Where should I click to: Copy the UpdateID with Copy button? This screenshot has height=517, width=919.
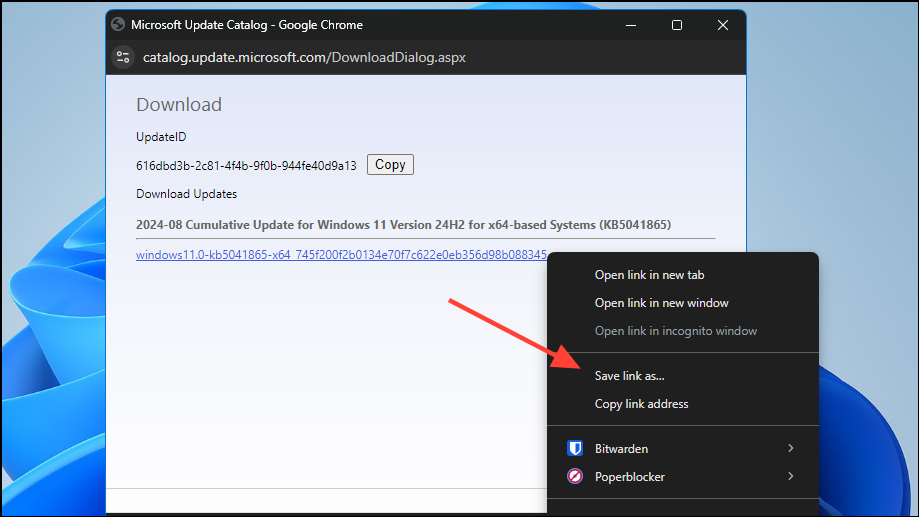(390, 165)
